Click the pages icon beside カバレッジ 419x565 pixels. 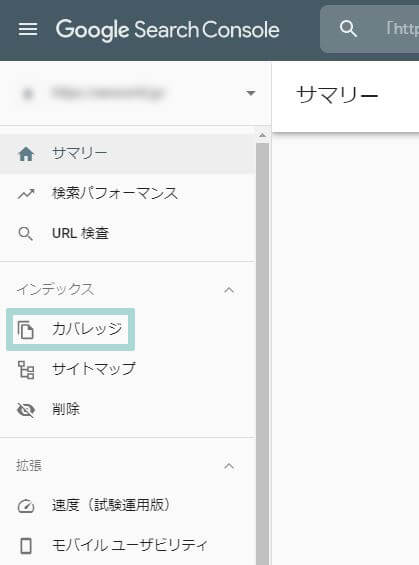click(26, 329)
